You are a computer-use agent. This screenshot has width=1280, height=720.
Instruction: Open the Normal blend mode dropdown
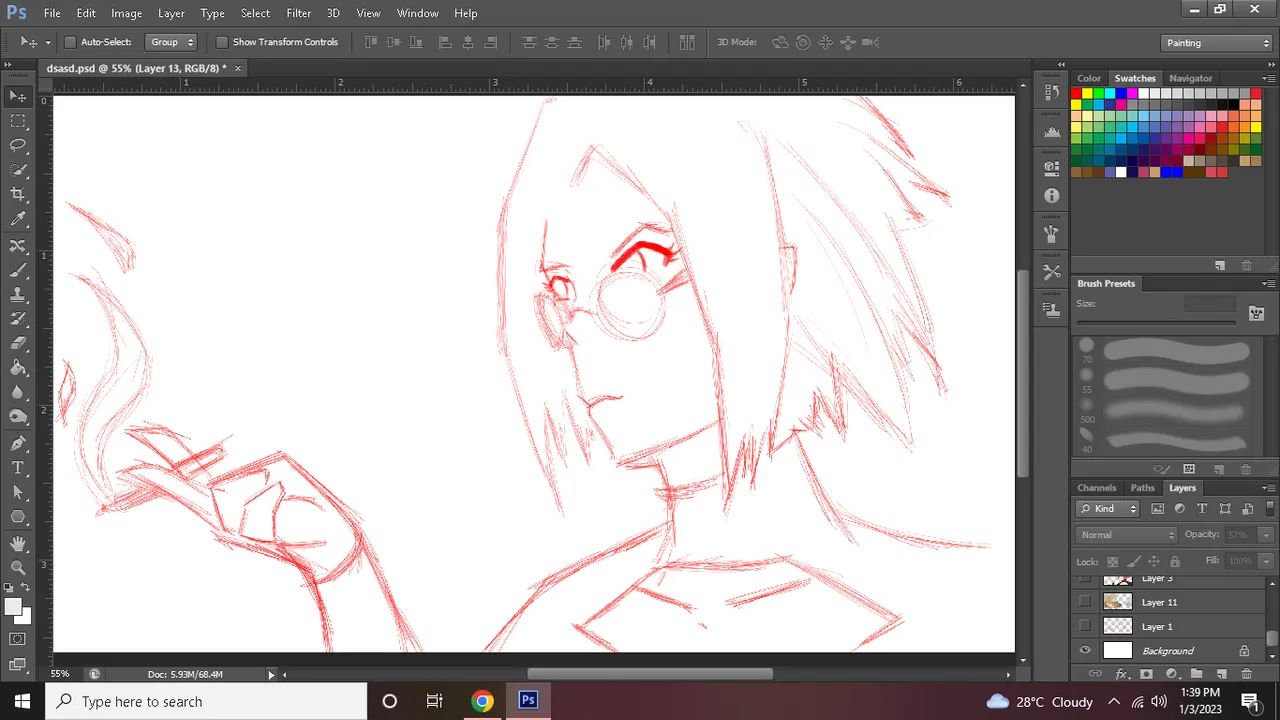(x=1127, y=535)
